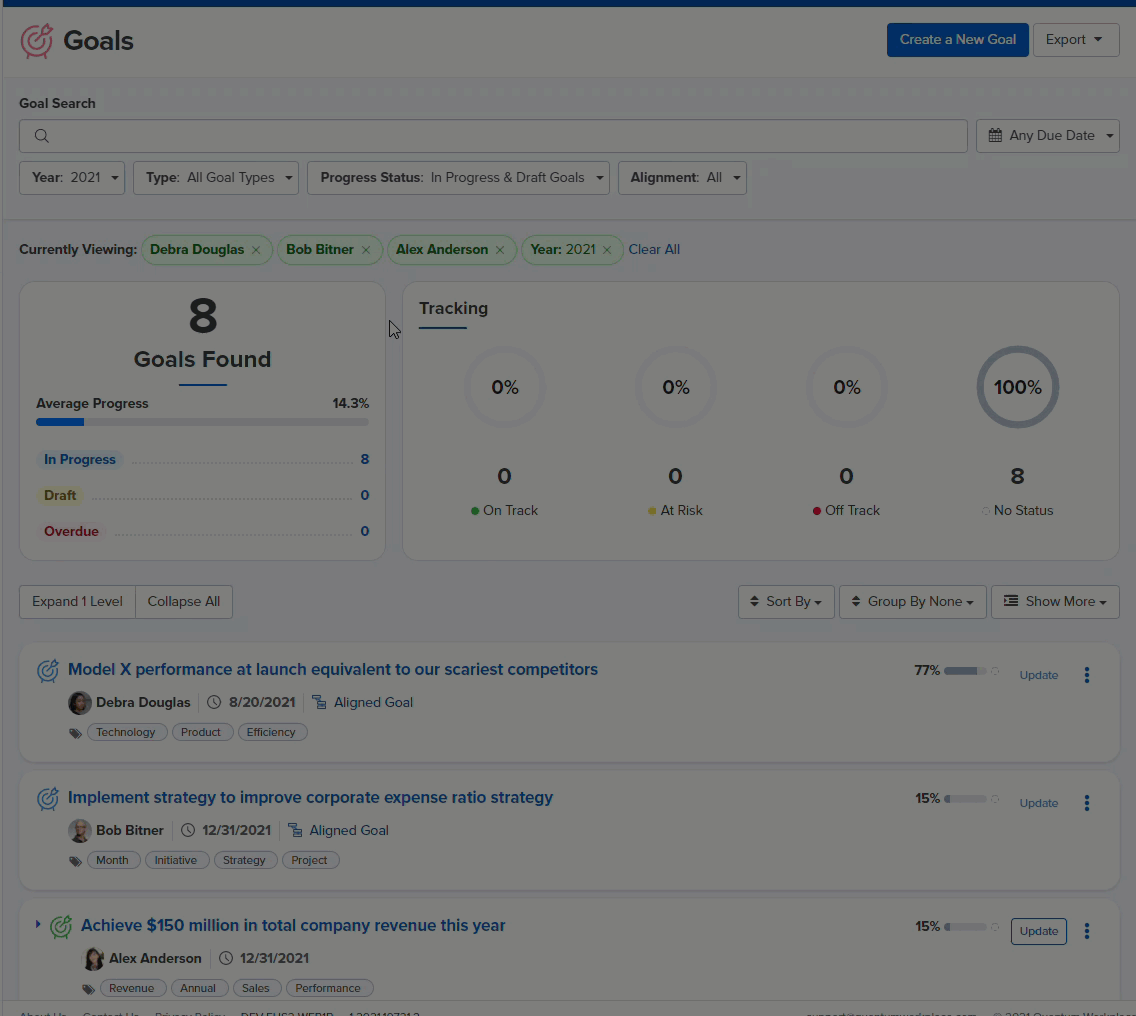1136x1016 pixels.
Task: Click green goal icon beside Achieve $150 million
Action: (x=61, y=927)
